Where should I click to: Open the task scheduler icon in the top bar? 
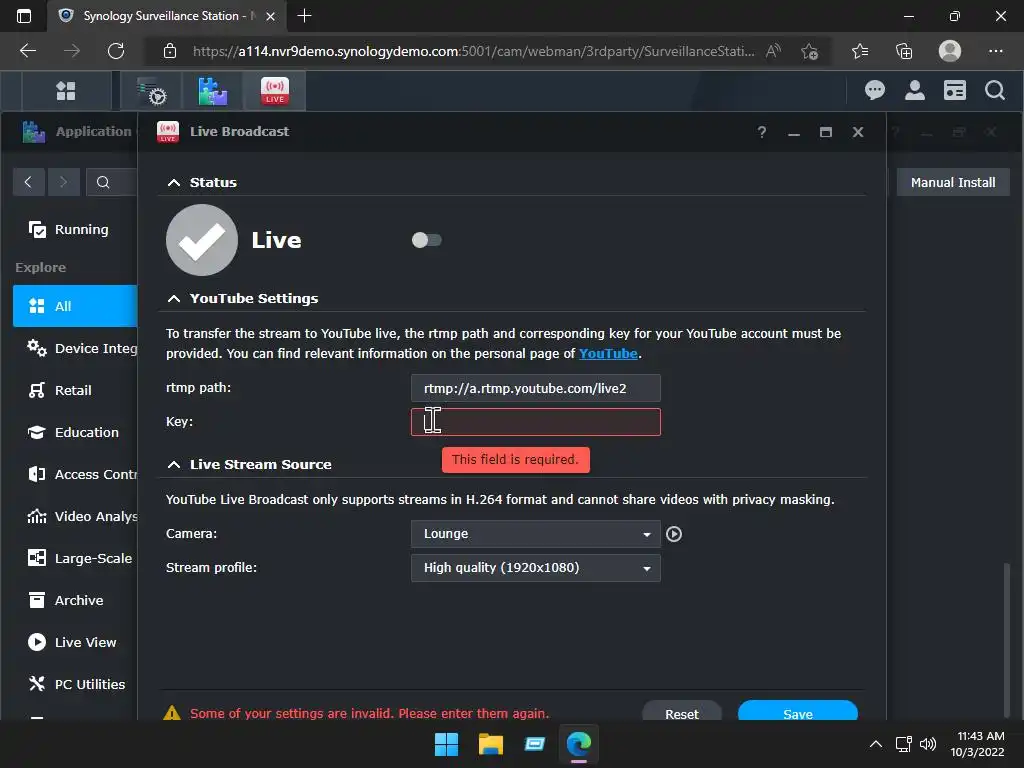152,91
